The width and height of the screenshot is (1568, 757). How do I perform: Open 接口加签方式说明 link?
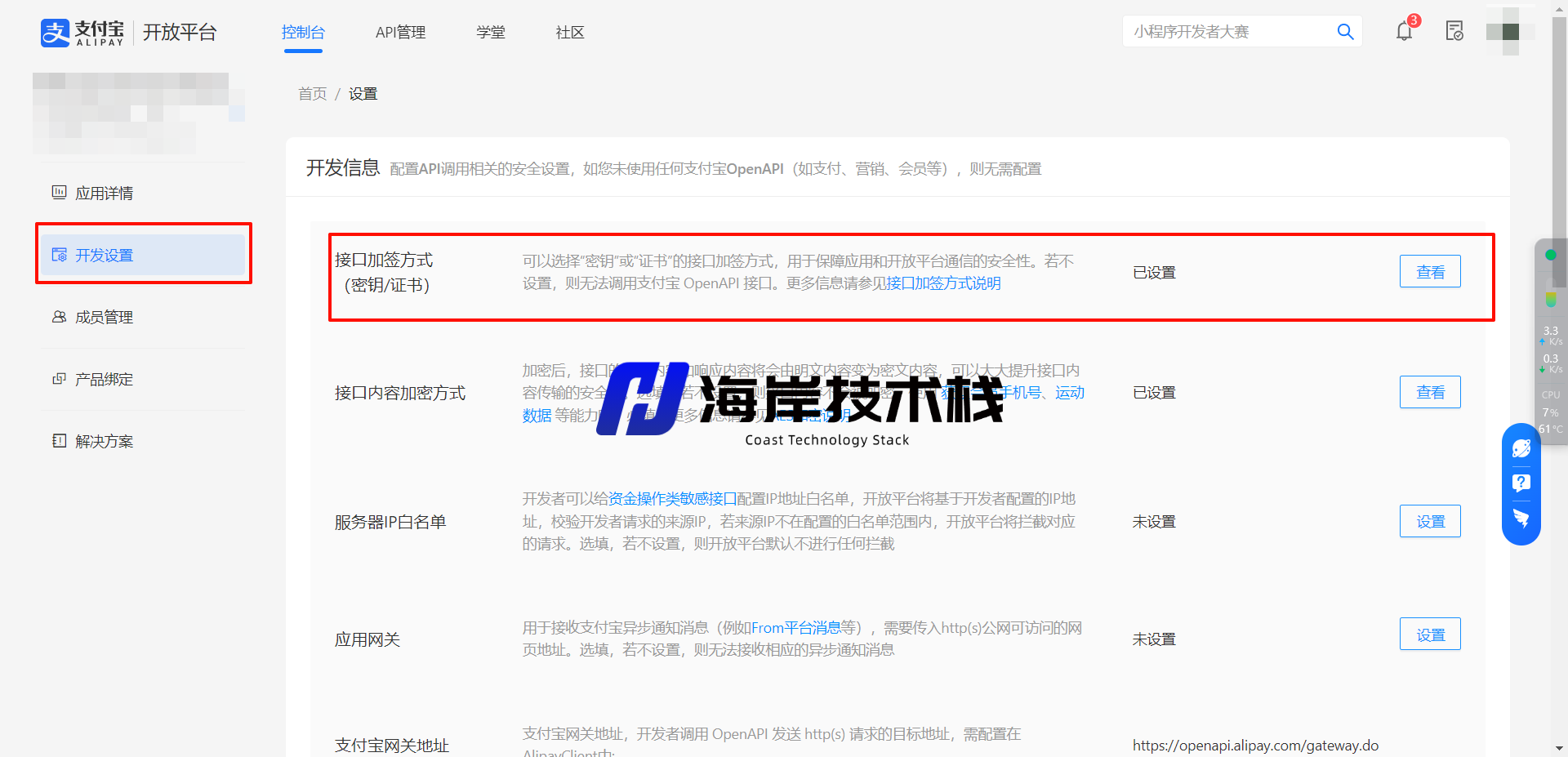click(944, 283)
